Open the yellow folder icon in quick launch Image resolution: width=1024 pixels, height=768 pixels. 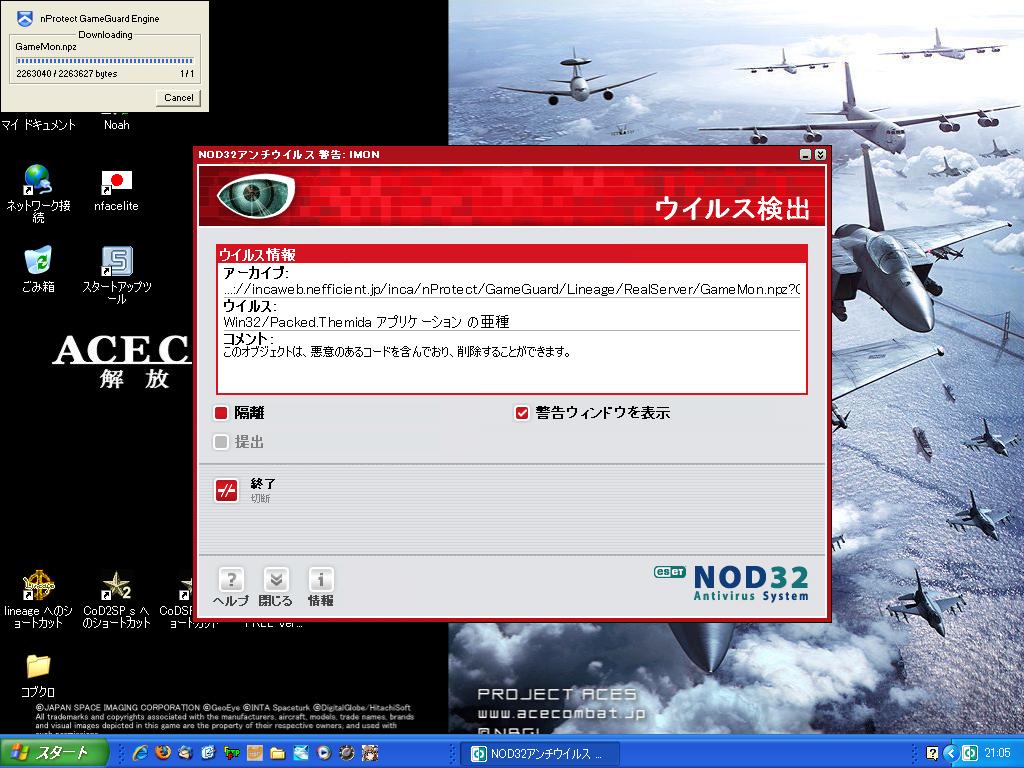pyautogui.click(x=278, y=753)
